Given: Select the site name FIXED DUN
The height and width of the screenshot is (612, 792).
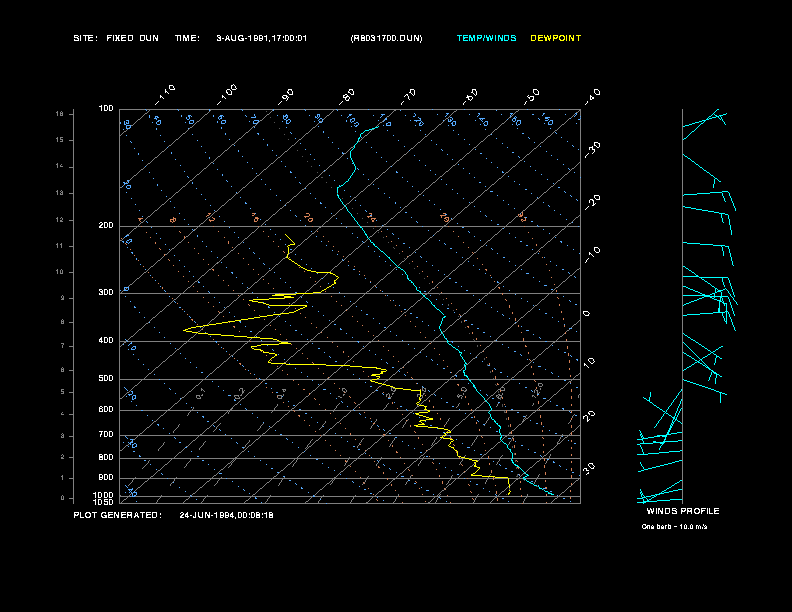Looking at the screenshot, I should 132,38.
